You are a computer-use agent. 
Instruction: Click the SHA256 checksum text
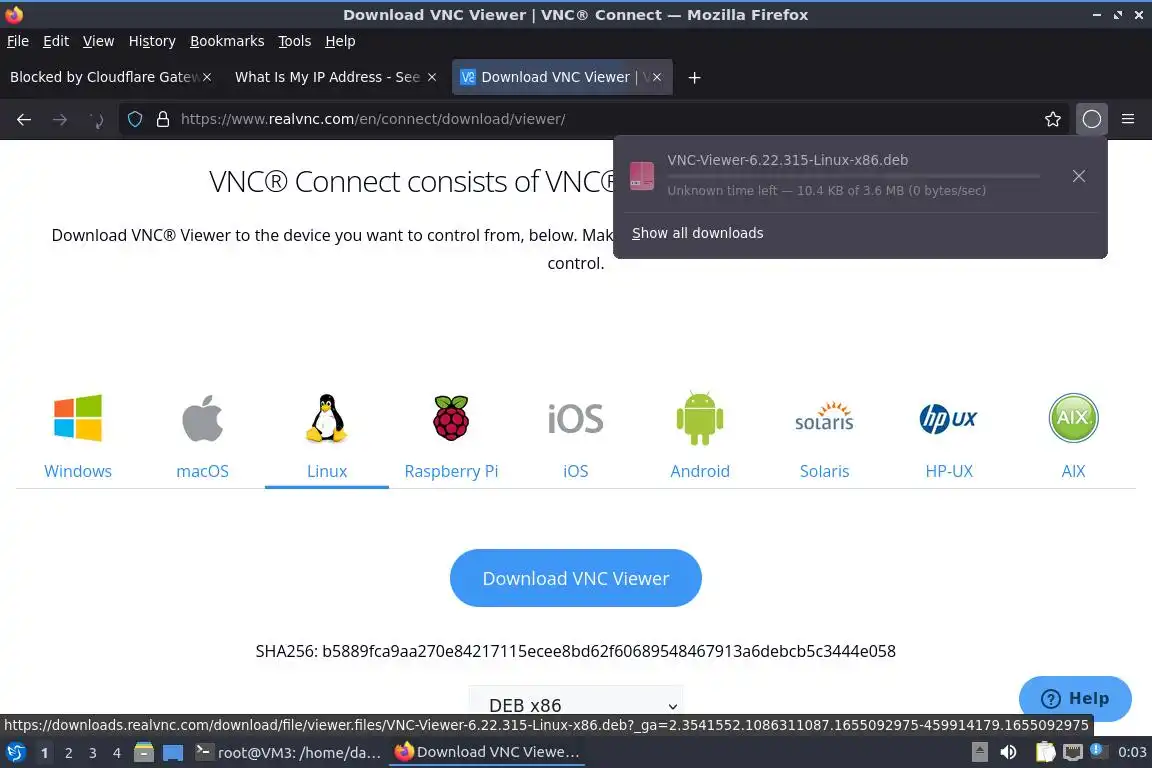coord(575,651)
